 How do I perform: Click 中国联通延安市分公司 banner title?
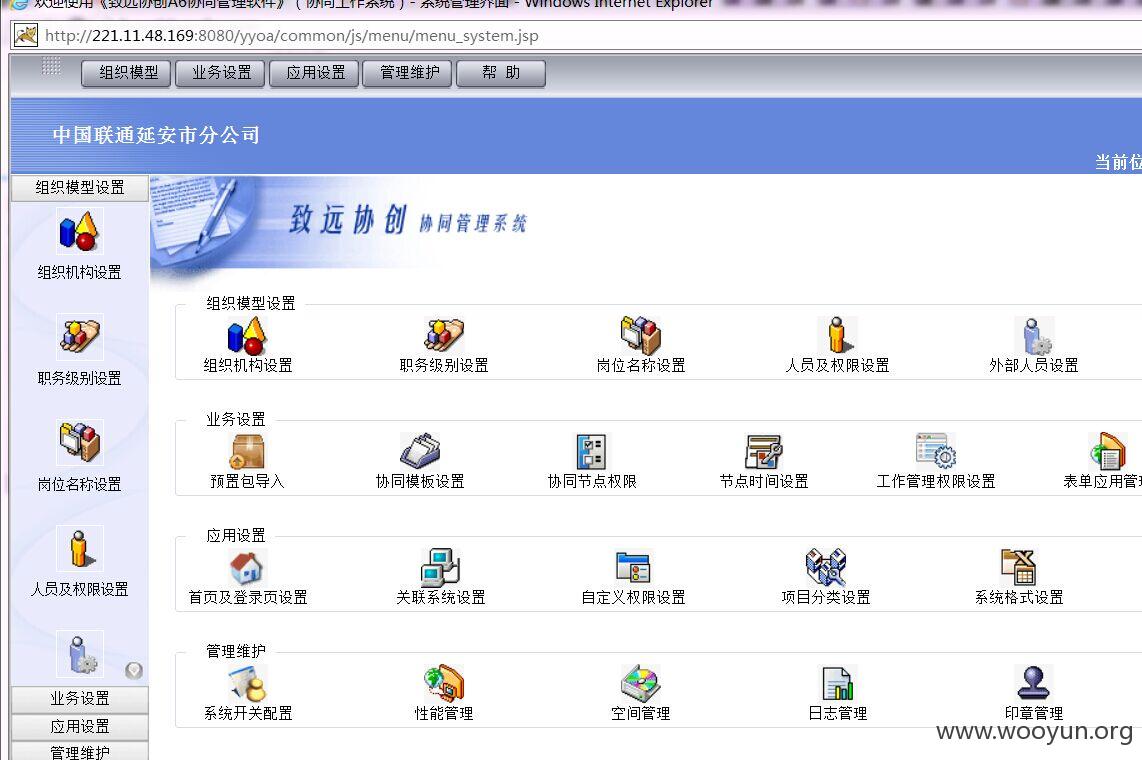[x=156, y=135]
